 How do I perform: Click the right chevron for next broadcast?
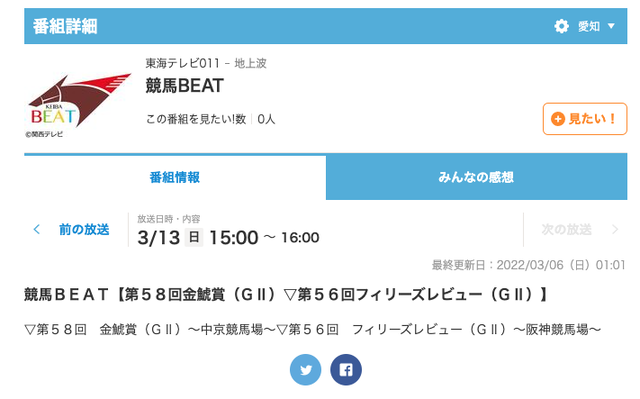(x=615, y=229)
